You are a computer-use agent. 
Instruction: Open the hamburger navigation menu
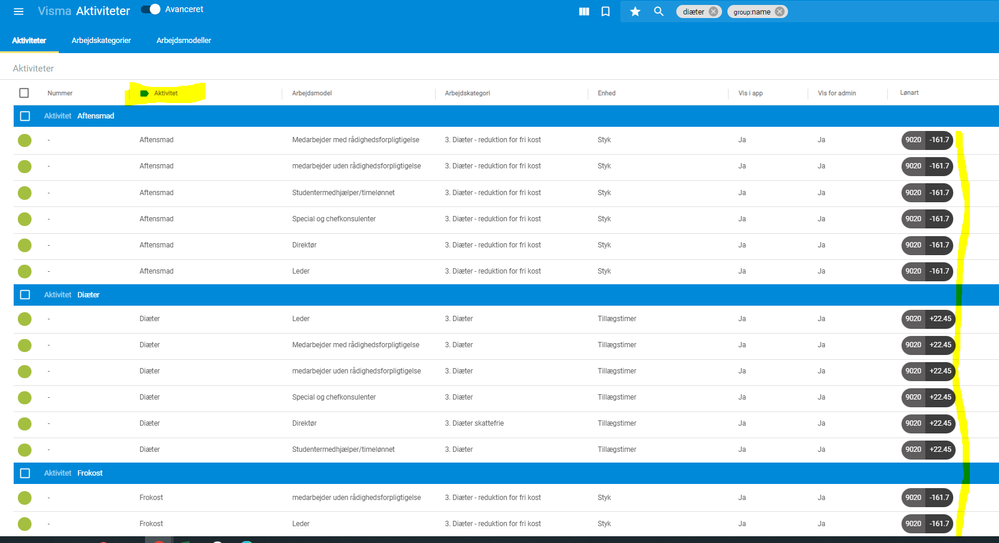coord(18,11)
